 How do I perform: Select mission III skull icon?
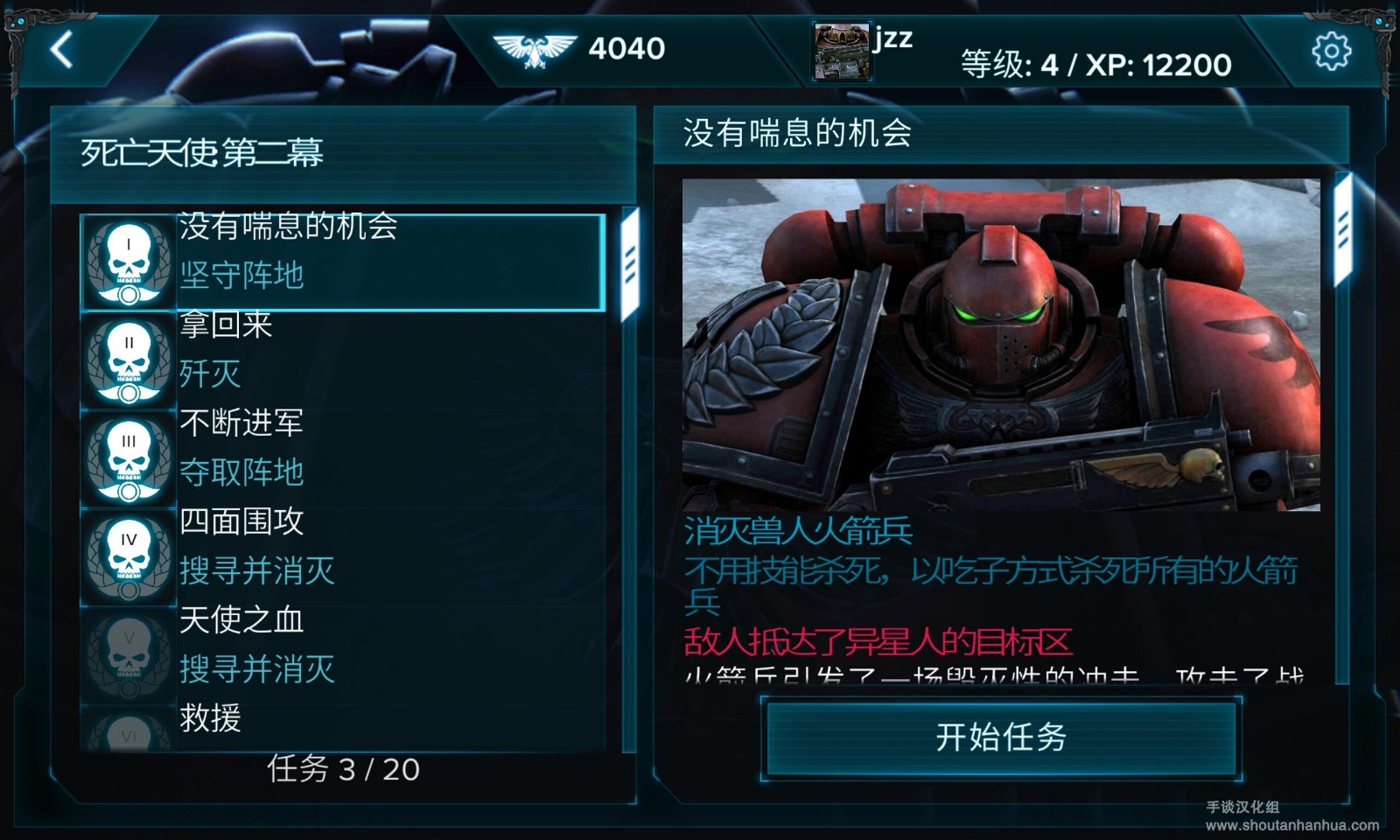[x=129, y=459]
